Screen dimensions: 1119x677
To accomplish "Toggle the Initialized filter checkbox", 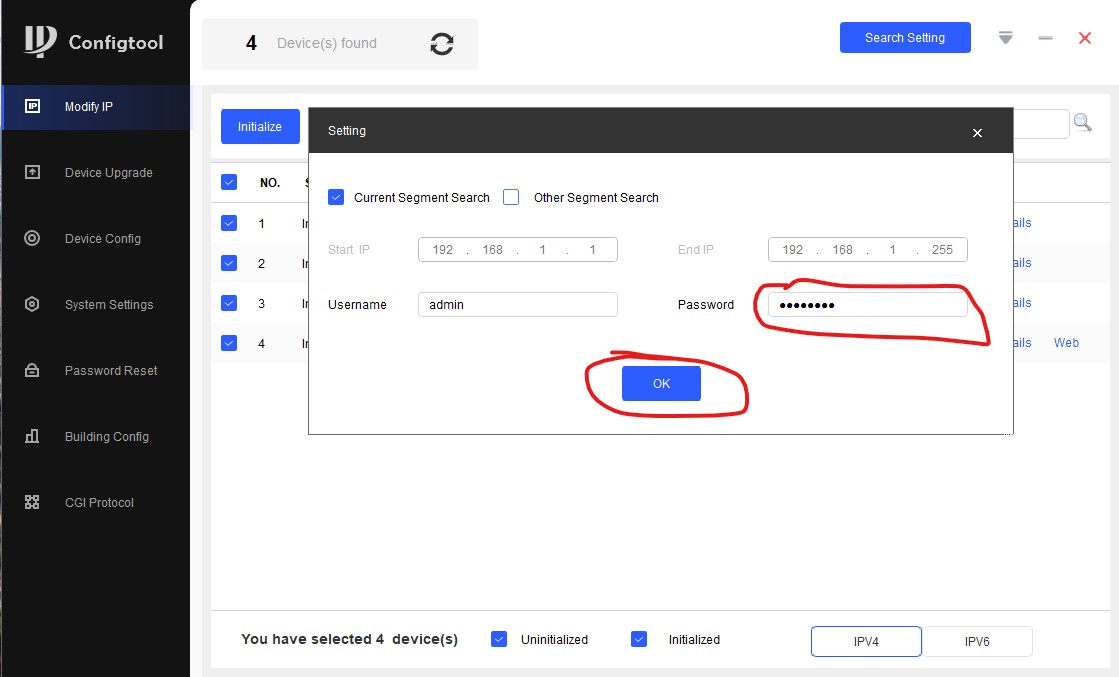I will pos(639,639).
